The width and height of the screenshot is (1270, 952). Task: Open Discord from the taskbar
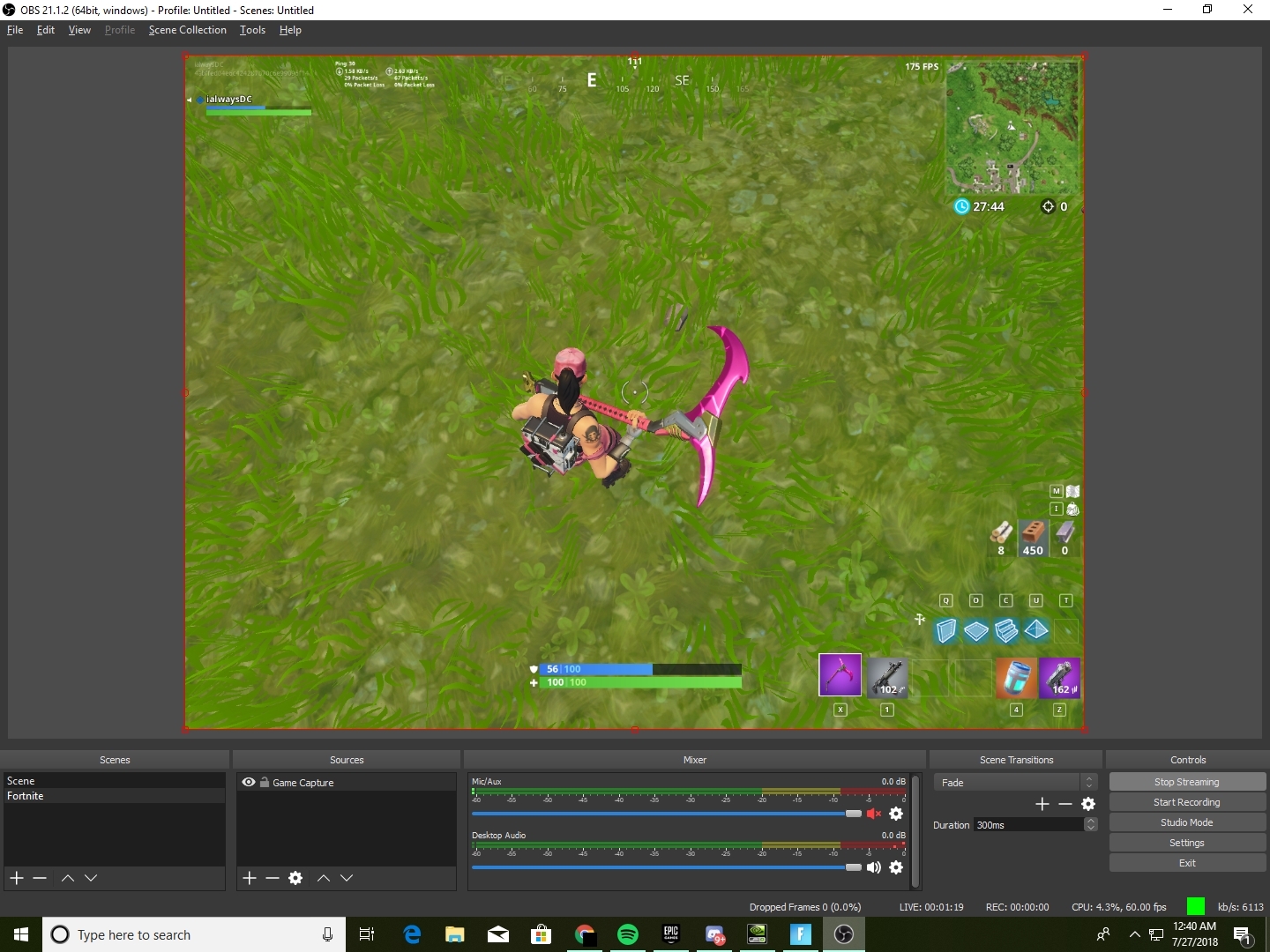[x=714, y=934]
